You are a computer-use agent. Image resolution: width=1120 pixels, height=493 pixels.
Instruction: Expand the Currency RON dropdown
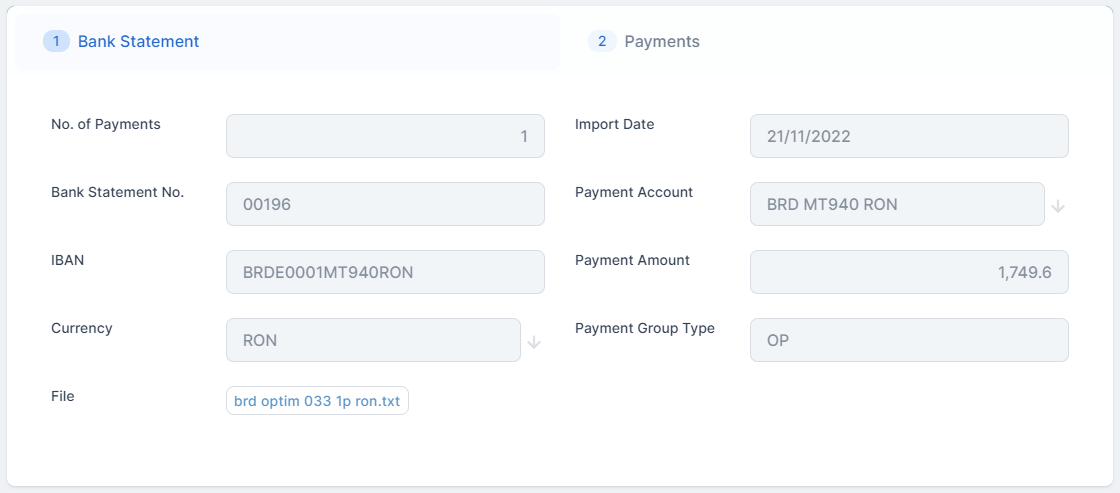pos(373,340)
